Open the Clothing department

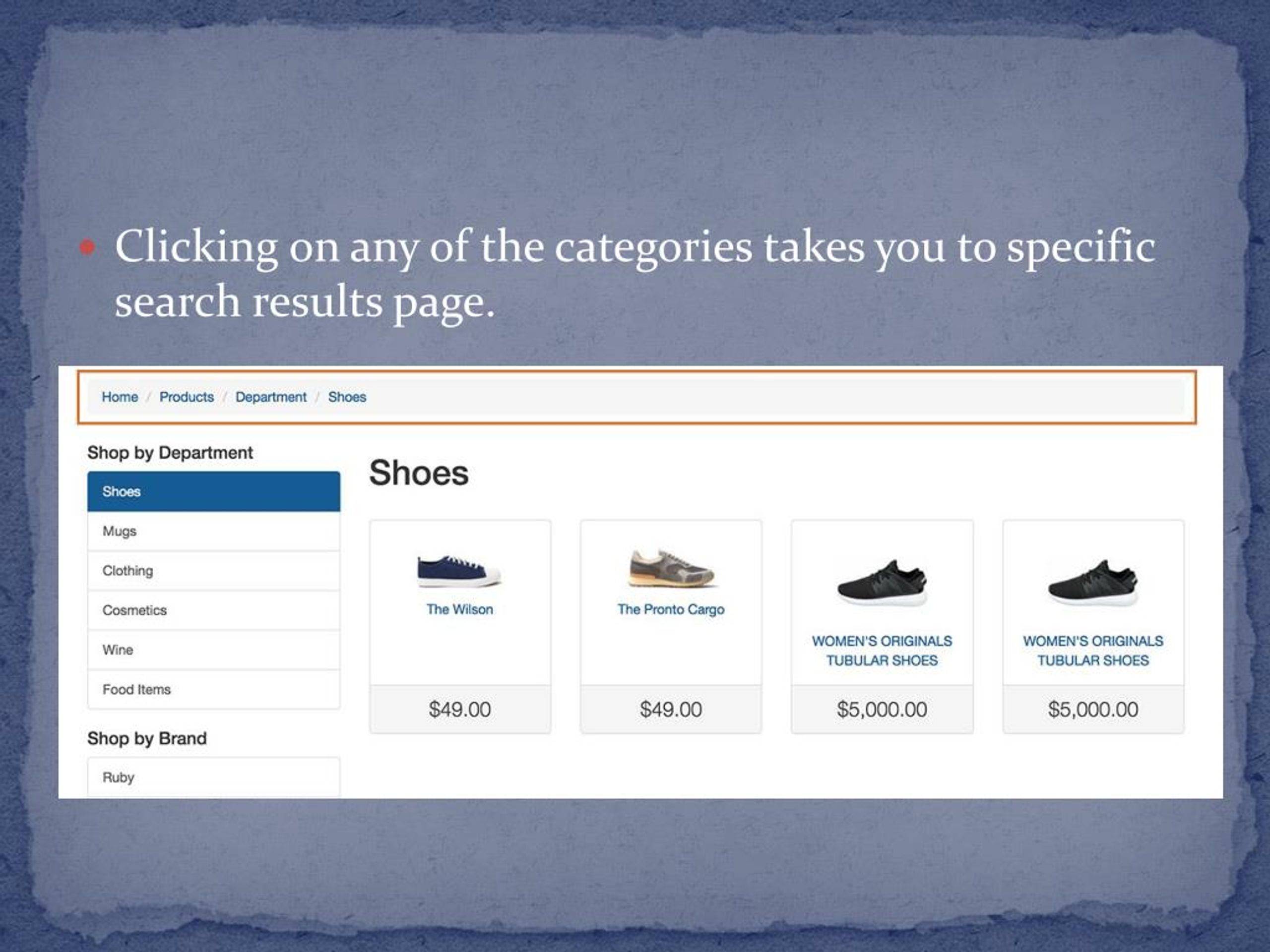[x=214, y=570]
